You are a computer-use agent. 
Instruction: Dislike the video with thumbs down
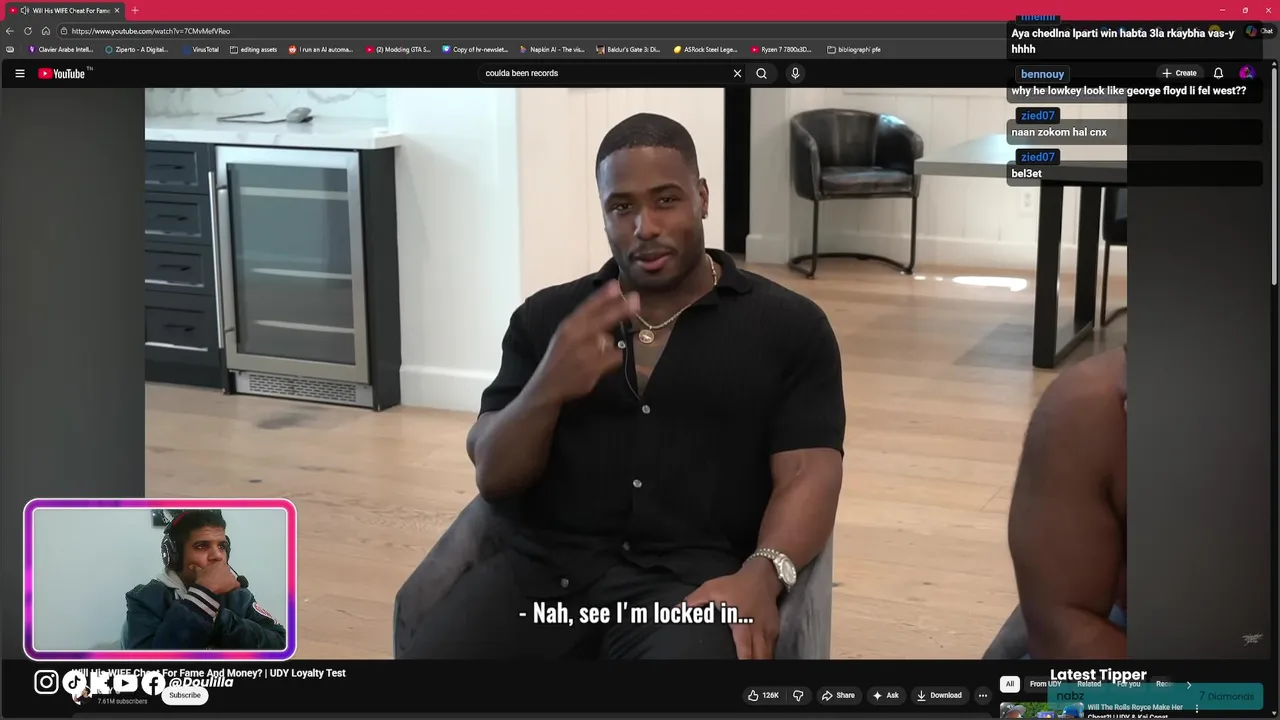click(798, 695)
